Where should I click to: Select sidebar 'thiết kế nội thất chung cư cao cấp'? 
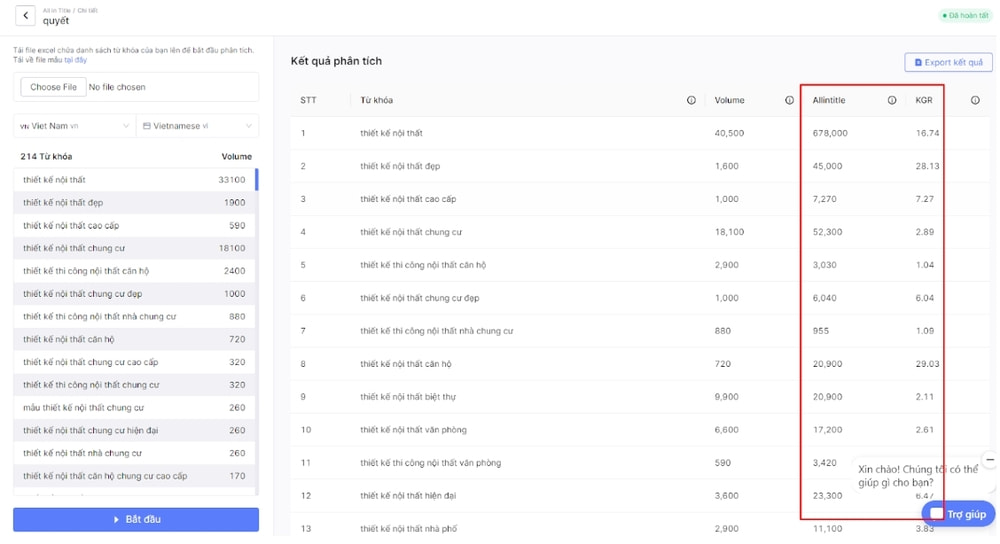pyautogui.click(x=134, y=362)
